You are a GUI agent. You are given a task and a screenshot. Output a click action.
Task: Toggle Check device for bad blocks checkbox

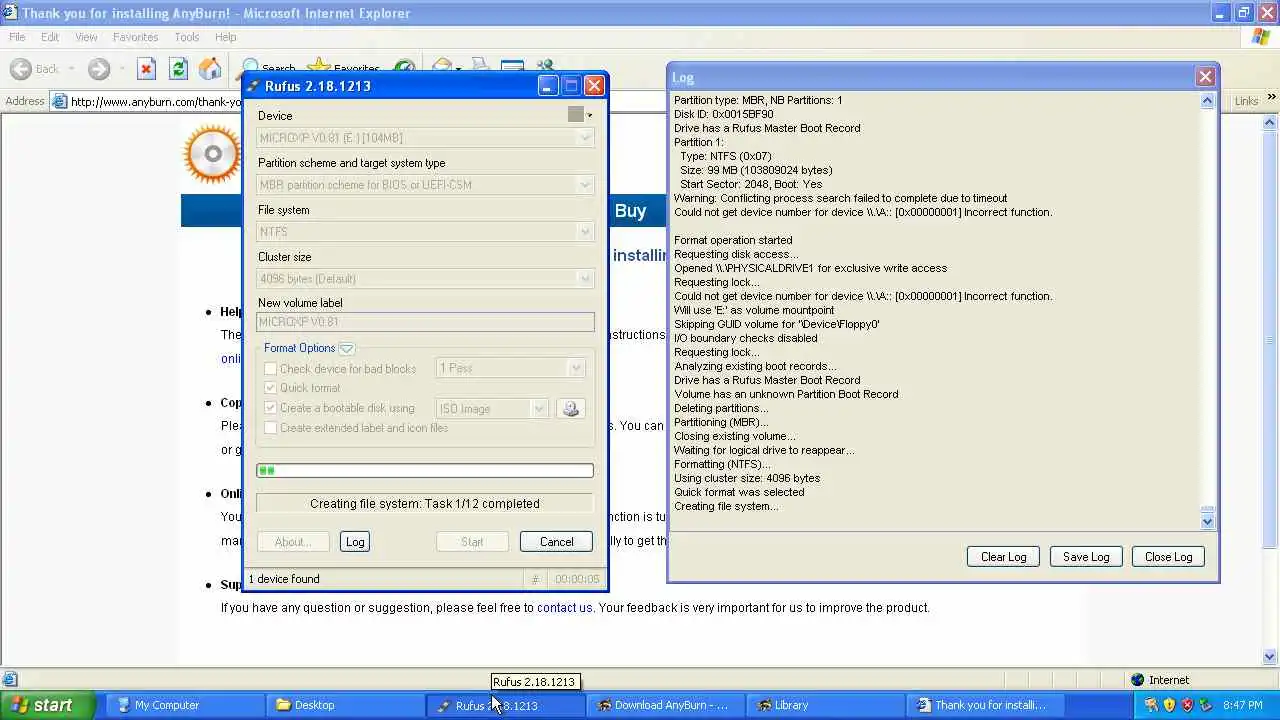pos(270,369)
